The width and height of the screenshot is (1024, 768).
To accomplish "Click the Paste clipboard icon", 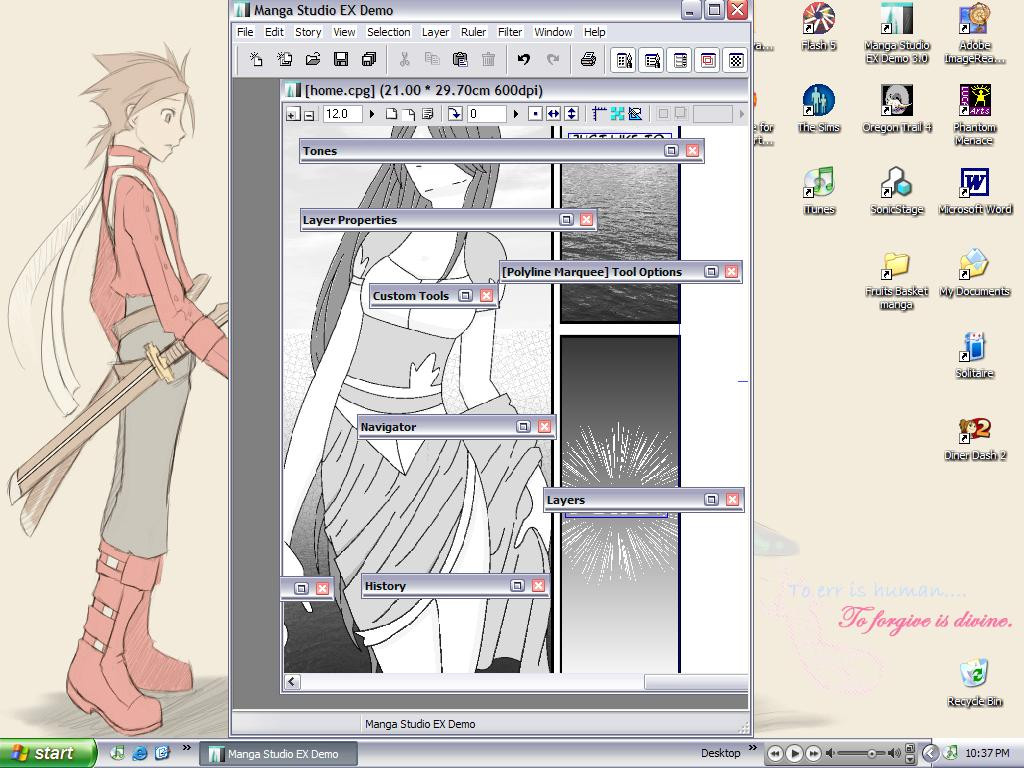I will (460, 59).
